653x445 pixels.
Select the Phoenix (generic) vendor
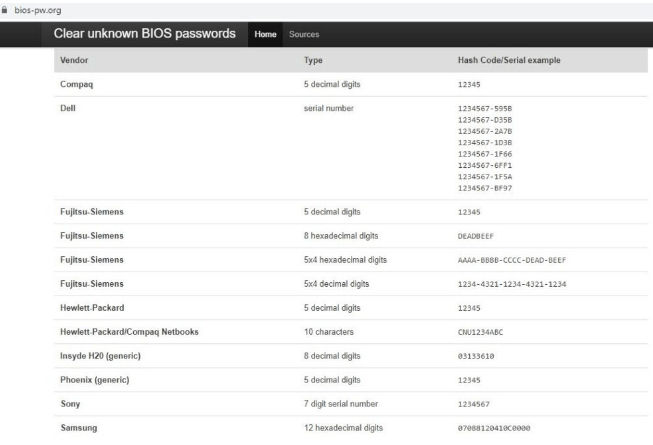95,380
